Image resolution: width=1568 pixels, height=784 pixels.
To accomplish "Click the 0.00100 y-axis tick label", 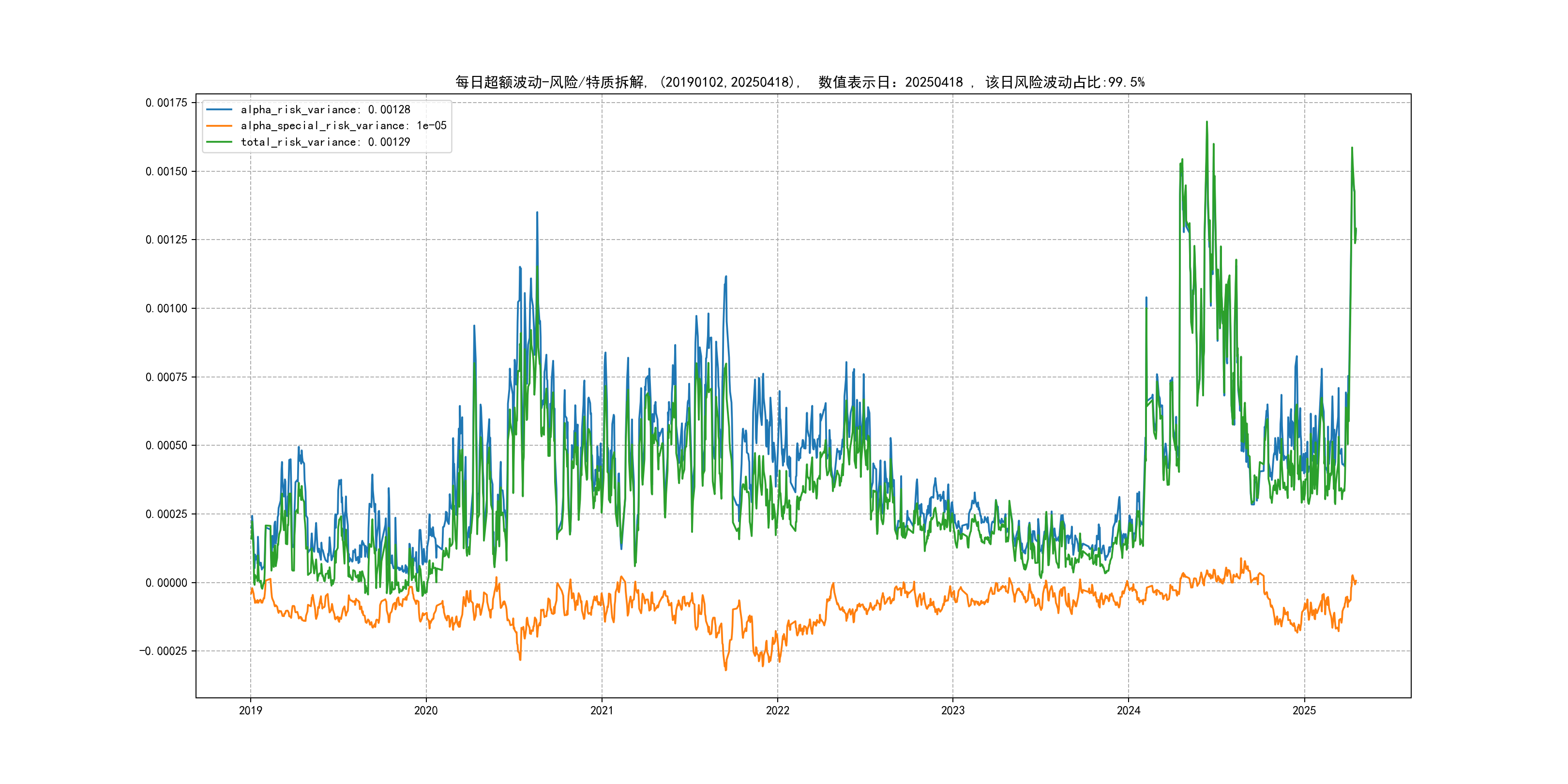I will pos(166,309).
